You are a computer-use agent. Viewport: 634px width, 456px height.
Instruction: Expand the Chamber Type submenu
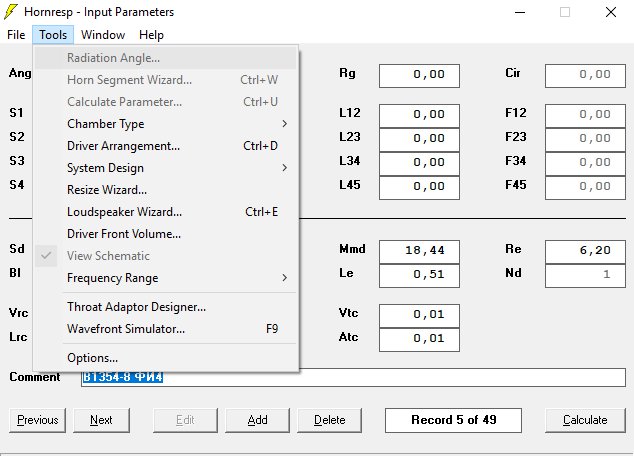[x=165, y=124]
